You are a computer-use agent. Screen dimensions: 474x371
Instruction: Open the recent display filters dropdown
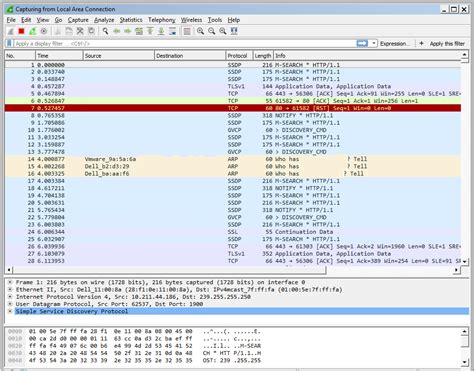(x=374, y=43)
